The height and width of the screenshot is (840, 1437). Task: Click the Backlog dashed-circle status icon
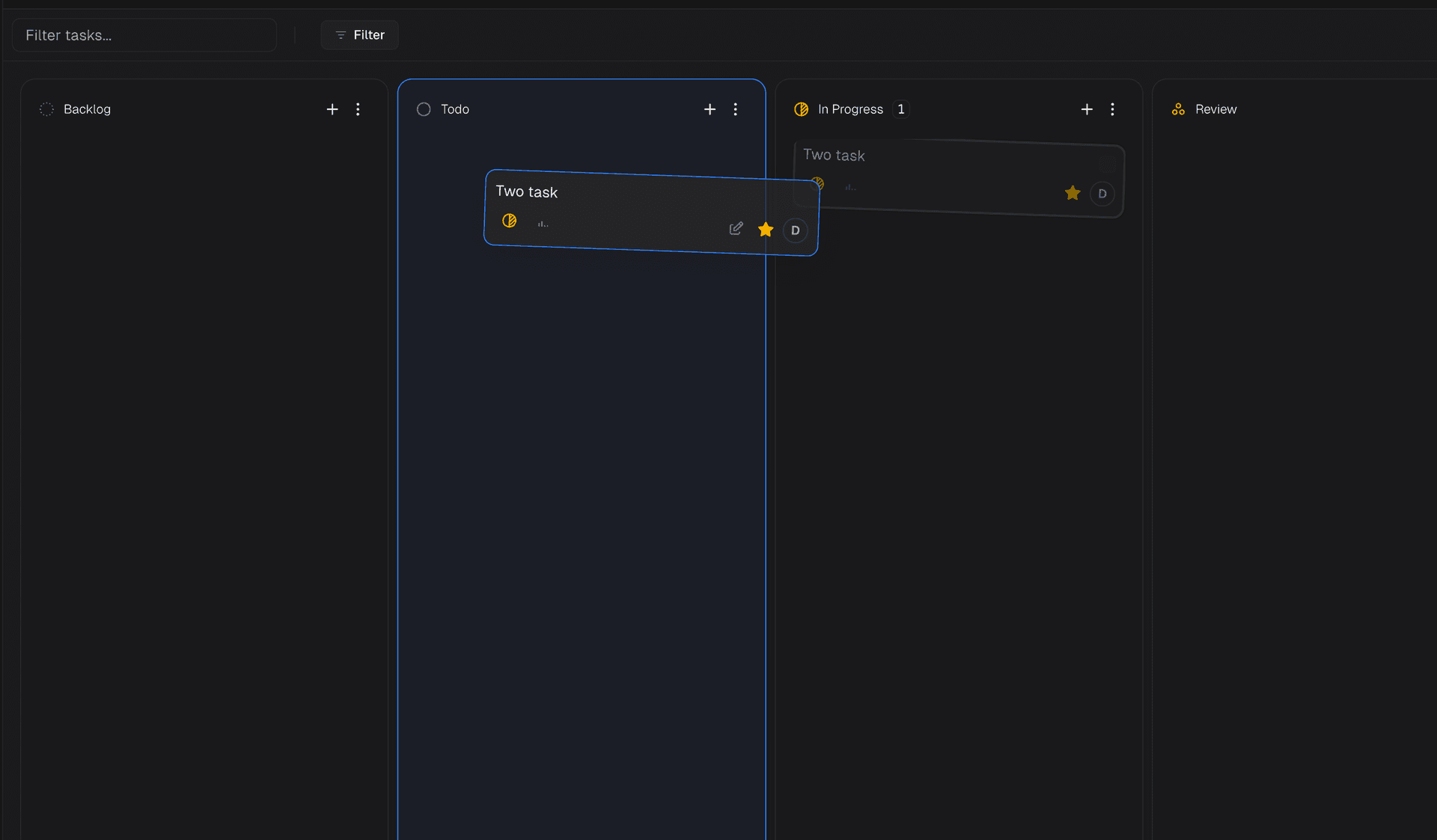46,109
